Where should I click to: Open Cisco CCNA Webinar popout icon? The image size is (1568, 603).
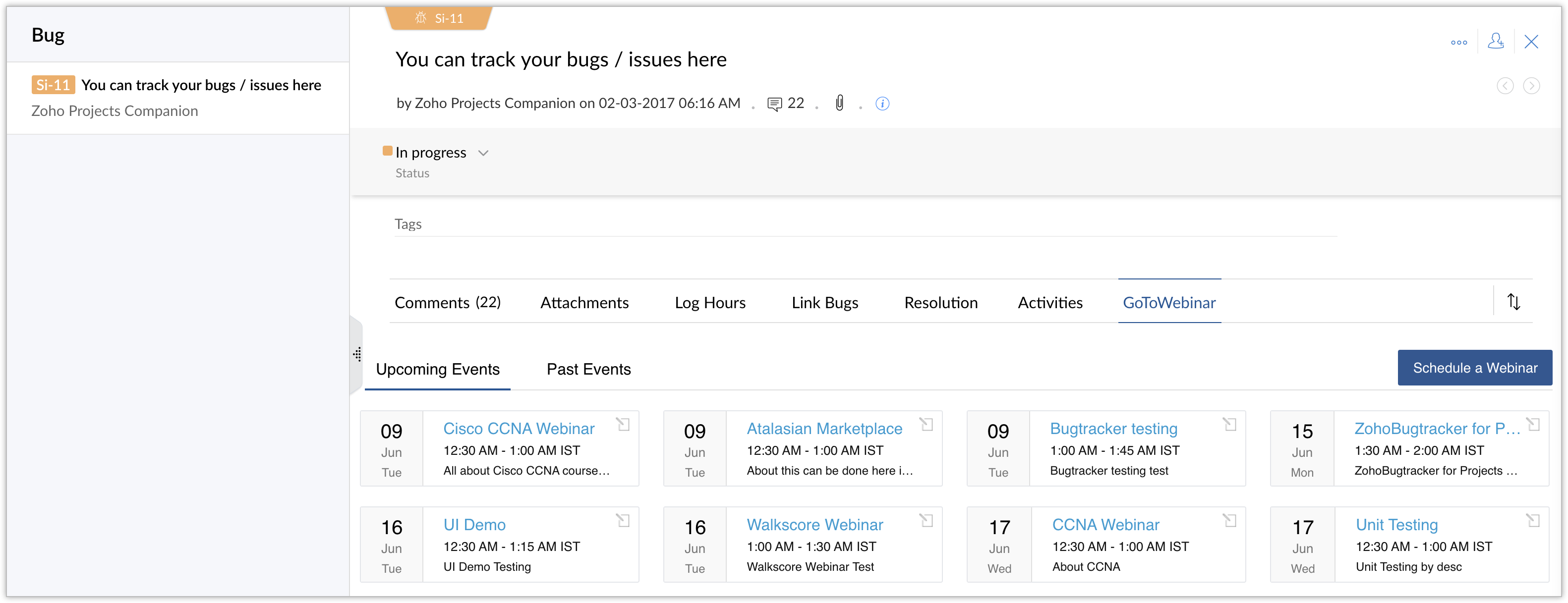(x=623, y=424)
